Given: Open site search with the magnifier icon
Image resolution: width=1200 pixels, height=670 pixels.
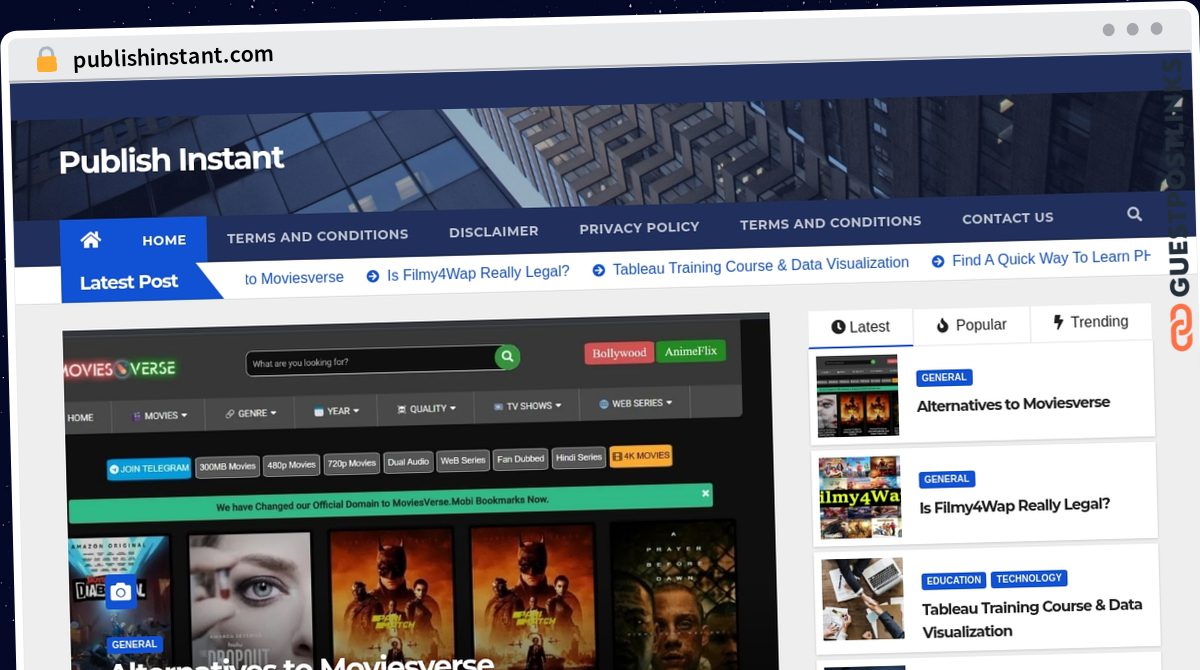Looking at the screenshot, I should pyautogui.click(x=1134, y=214).
